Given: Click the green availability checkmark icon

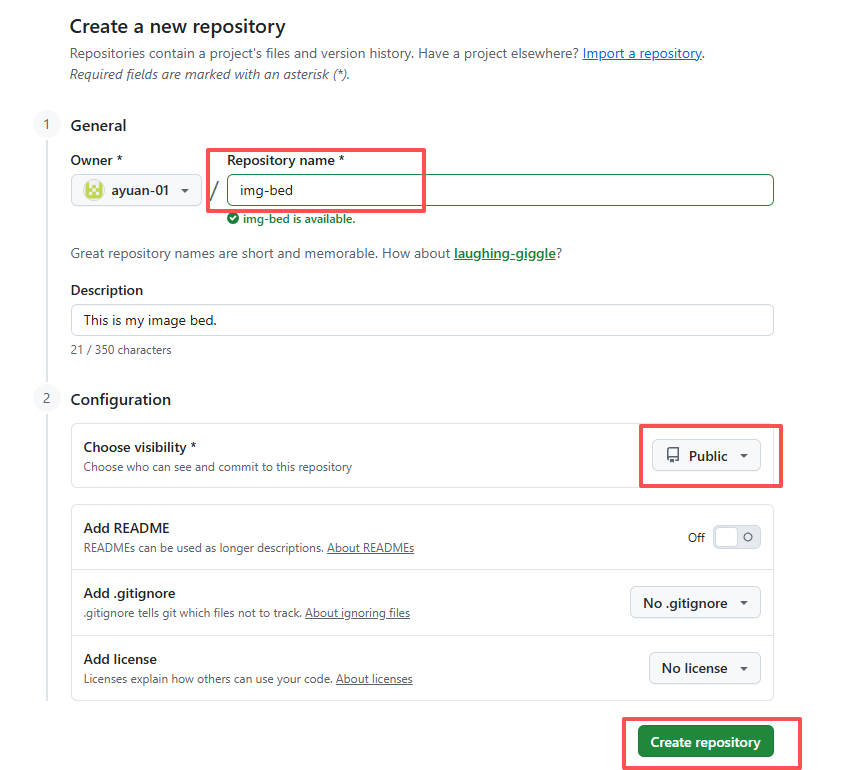Looking at the screenshot, I should coord(233,219).
